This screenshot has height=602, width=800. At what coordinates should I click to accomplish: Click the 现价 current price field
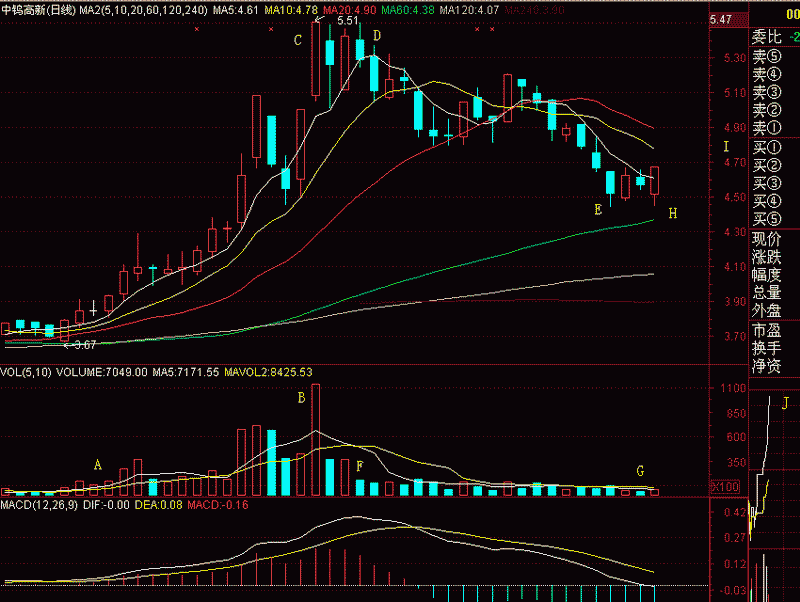click(765, 238)
